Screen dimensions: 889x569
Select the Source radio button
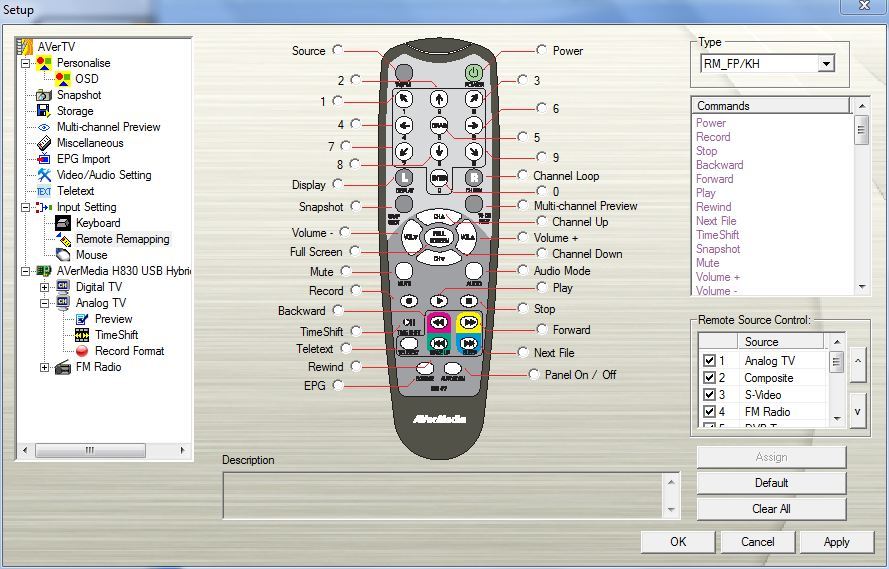337,50
